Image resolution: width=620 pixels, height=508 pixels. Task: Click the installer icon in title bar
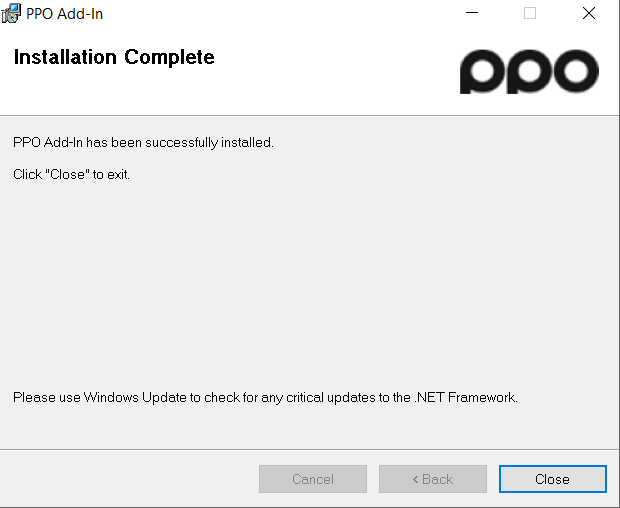point(11,13)
